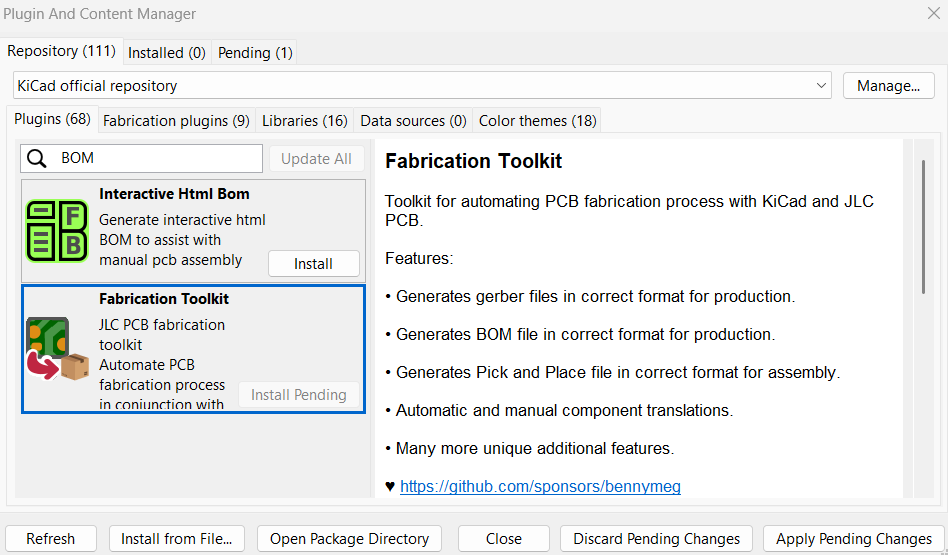Click Open Package Directory button
948x555 pixels.
(x=349, y=539)
